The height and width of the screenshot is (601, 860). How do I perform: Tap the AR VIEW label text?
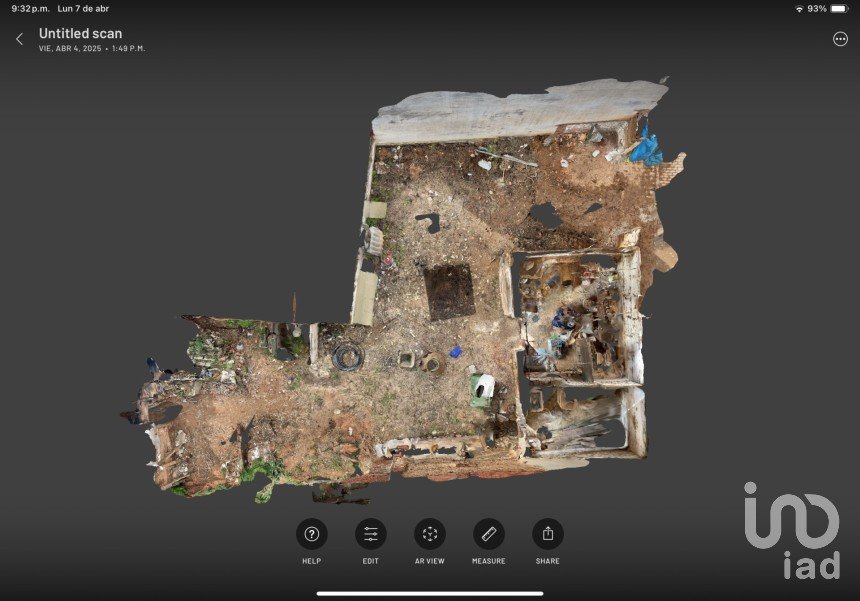[430, 561]
